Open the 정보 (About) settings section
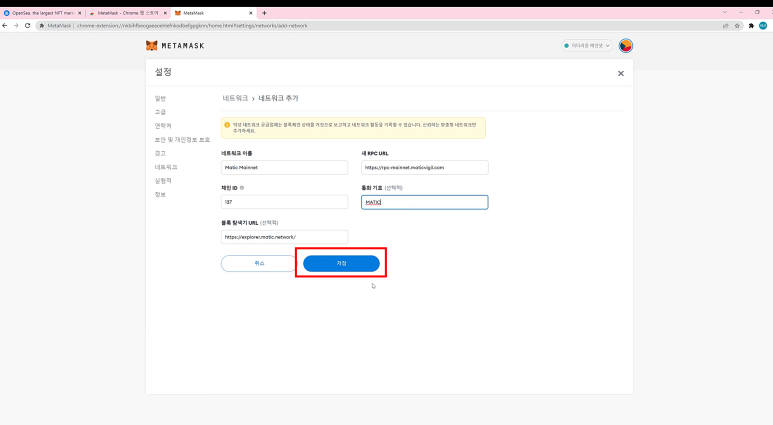 [160, 195]
